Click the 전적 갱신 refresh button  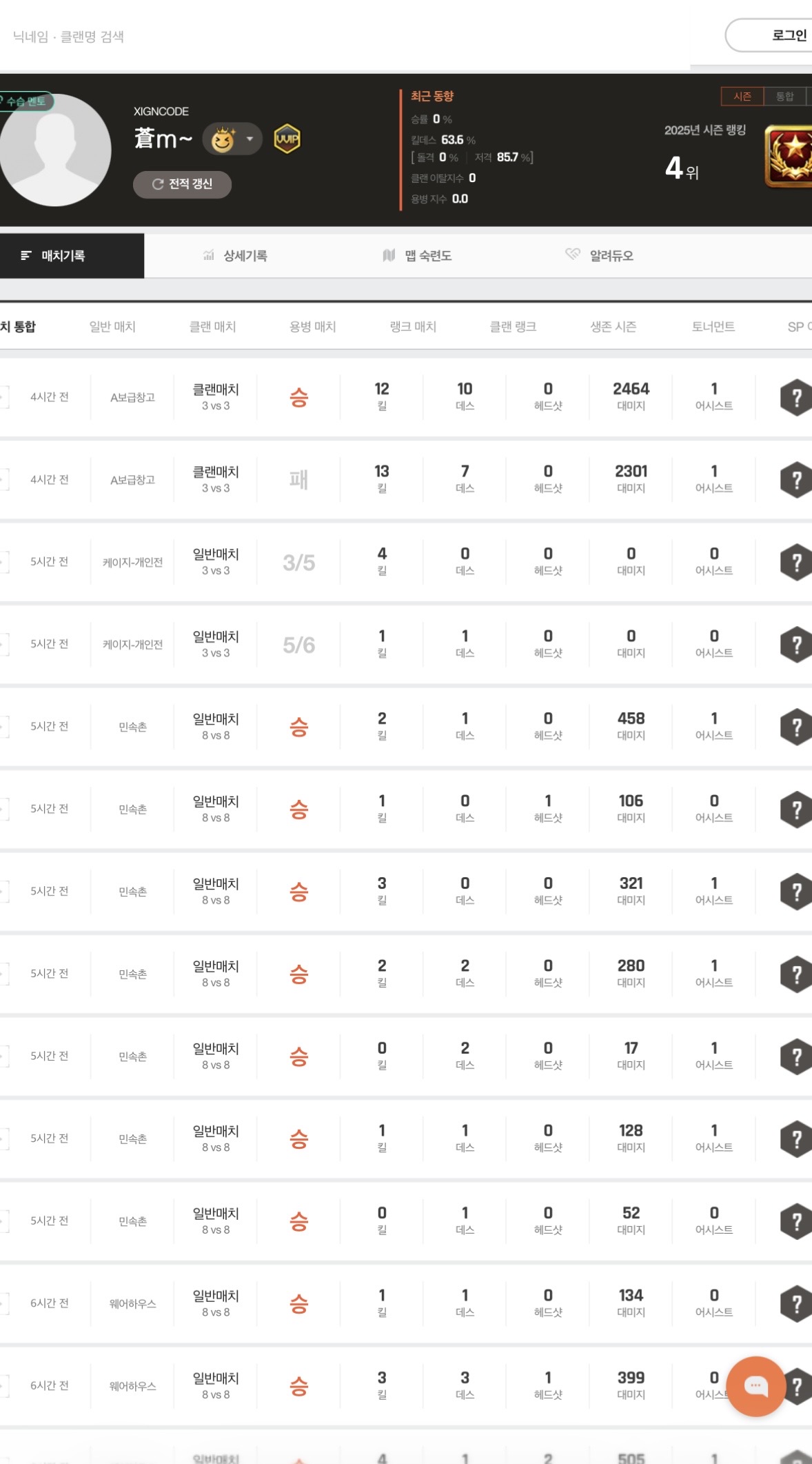point(182,184)
